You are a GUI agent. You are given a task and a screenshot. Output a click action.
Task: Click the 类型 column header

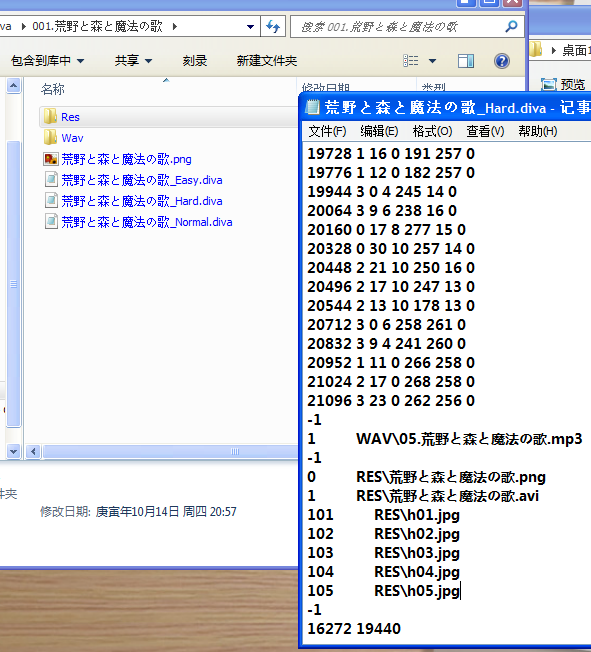click(x=433, y=87)
